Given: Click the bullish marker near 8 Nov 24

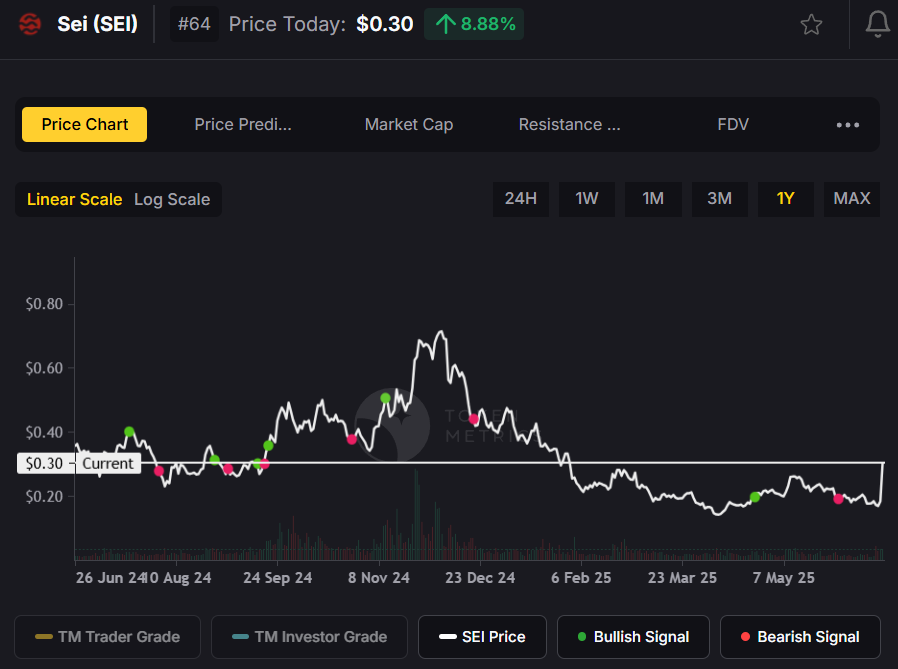Looking at the screenshot, I should (385, 398).
